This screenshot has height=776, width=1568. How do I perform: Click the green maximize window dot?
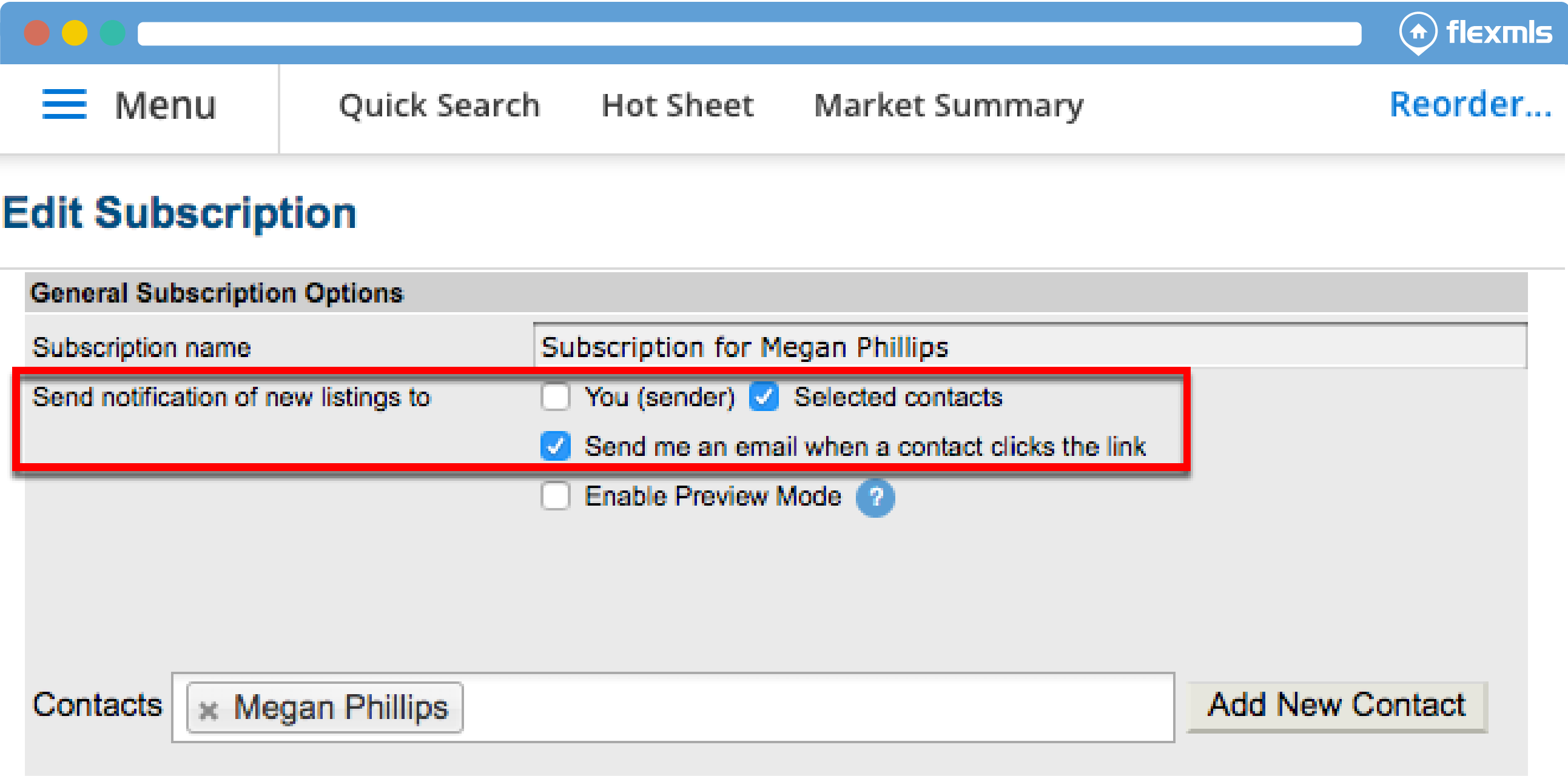113,33
